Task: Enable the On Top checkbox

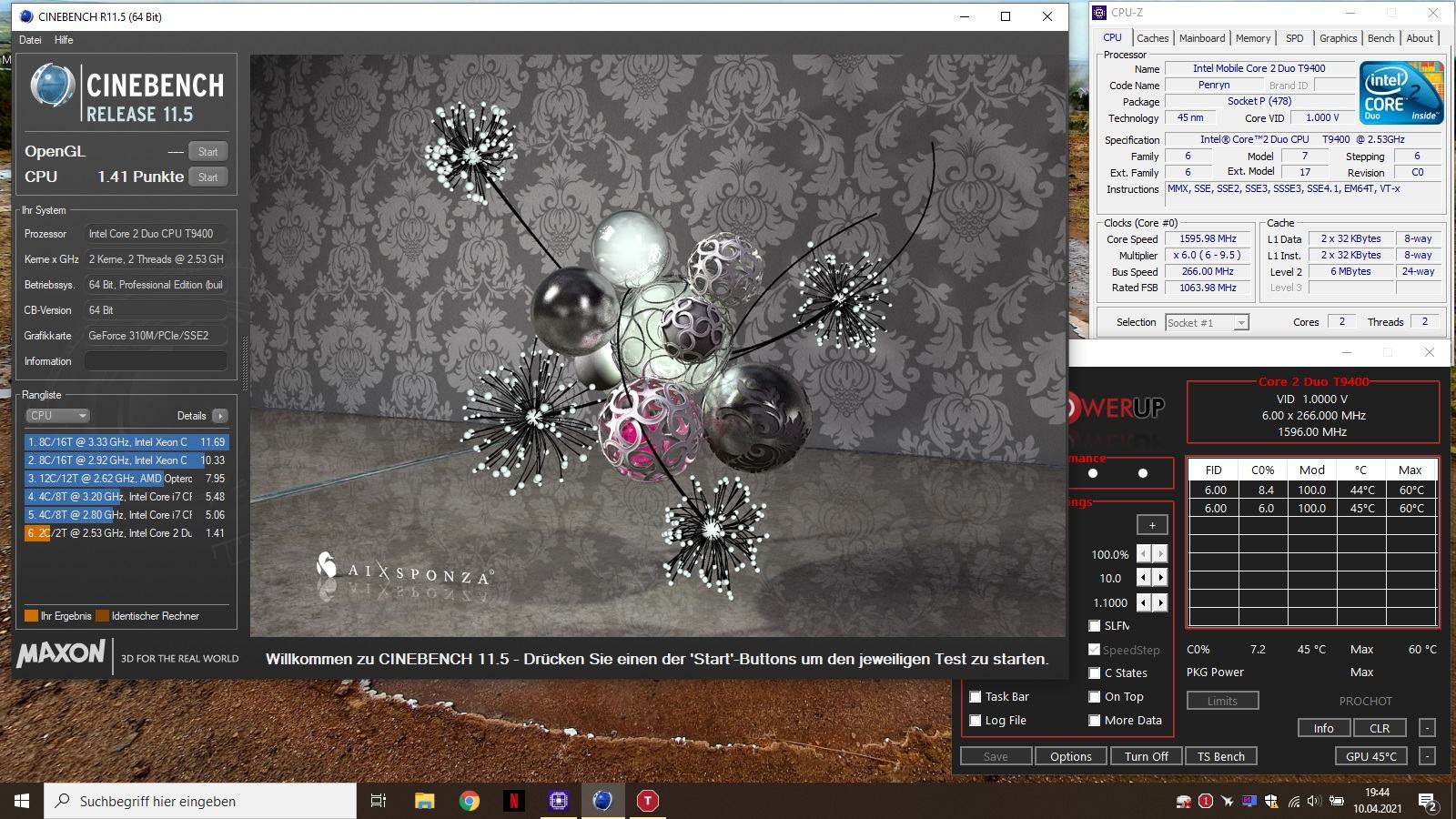Action: (x=1095, y=697)
